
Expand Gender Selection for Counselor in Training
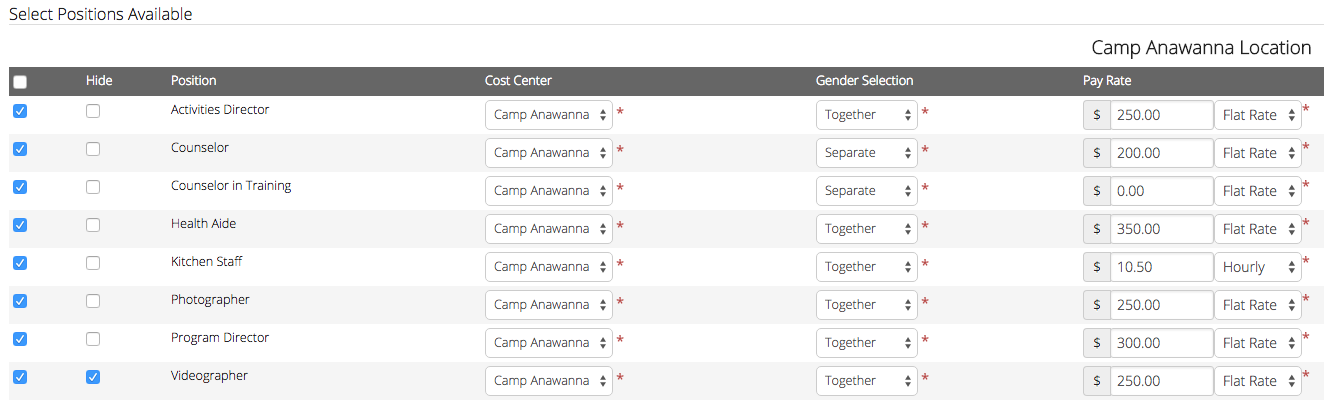(x=866, y=191)
